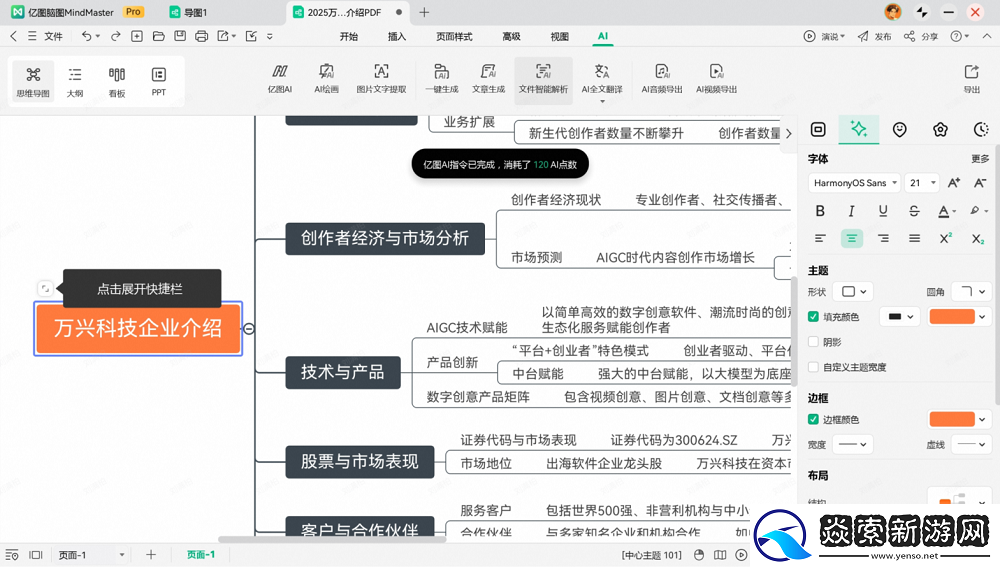This screenshot has height=567, width=1000.
Task: Toggle the 边框颜色 checkbox
Action: pos(813,419)
